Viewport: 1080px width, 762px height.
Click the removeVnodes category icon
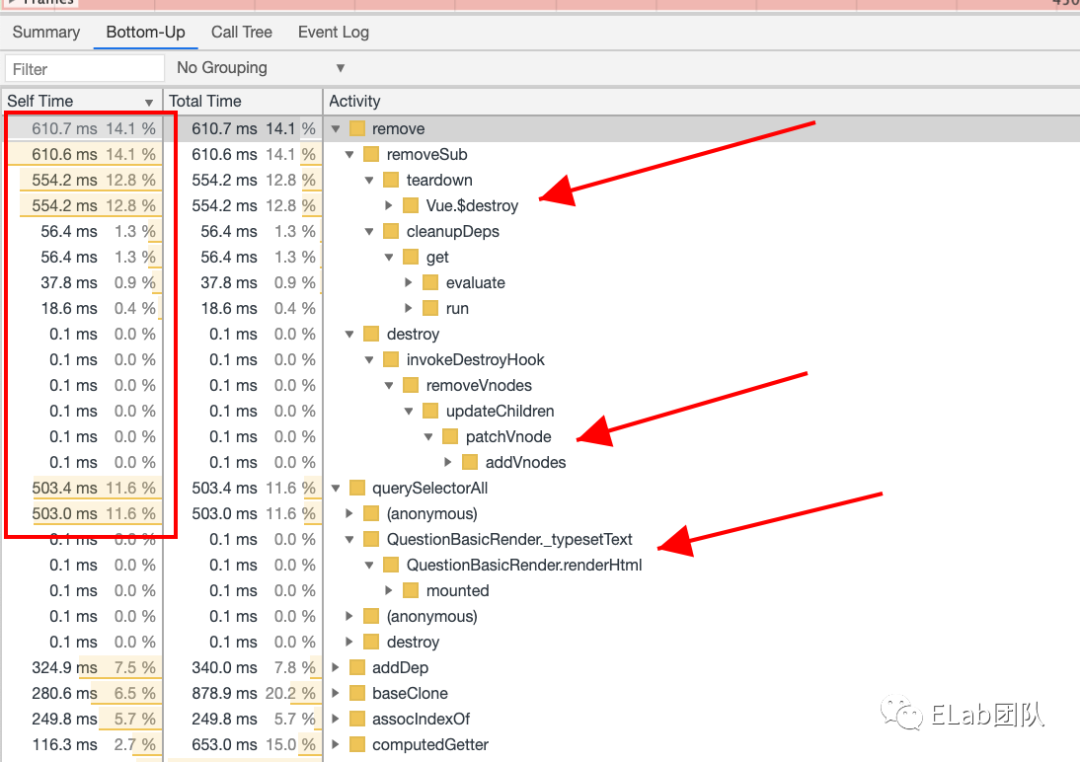411,385
